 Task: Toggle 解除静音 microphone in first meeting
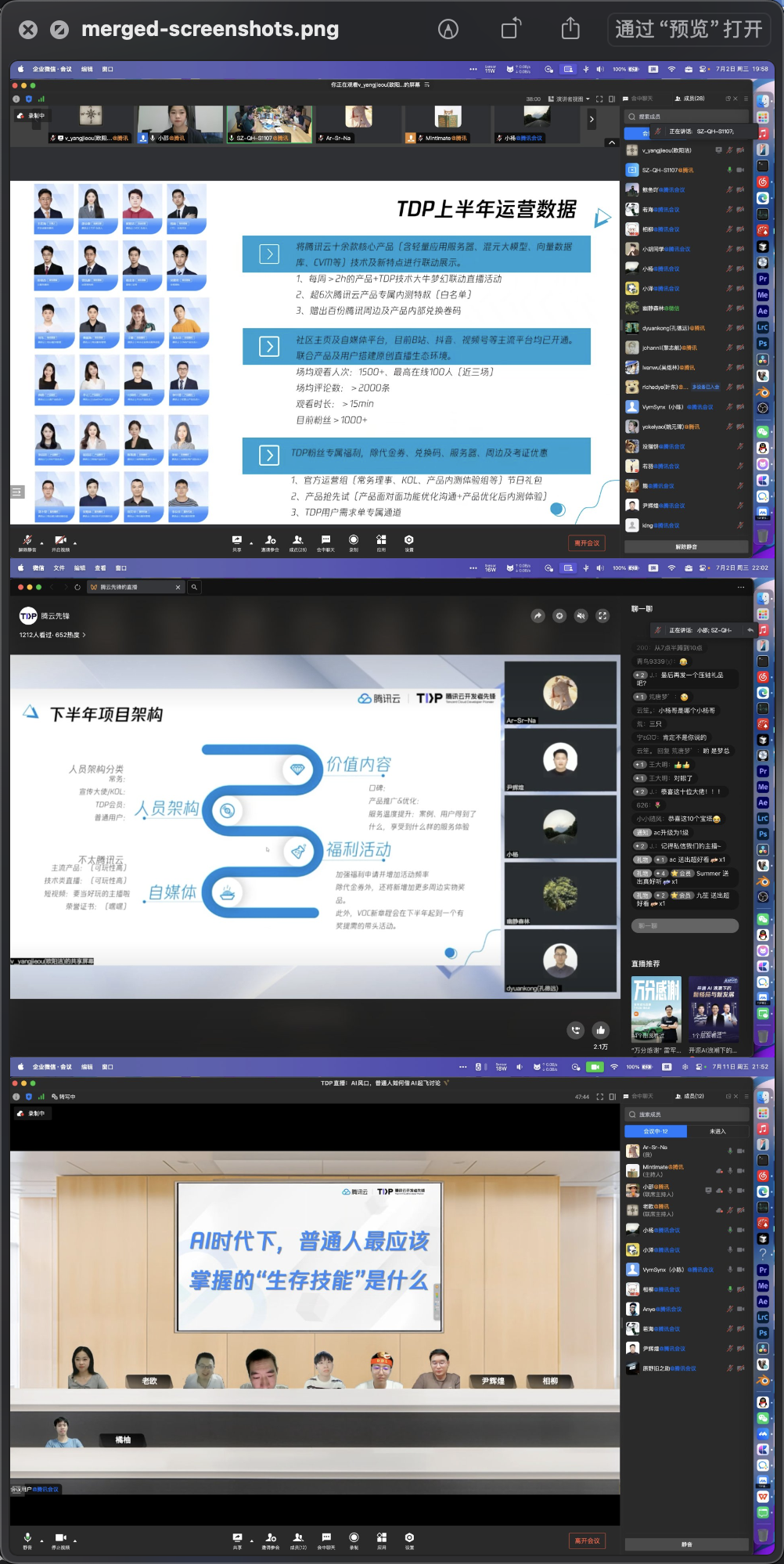27,542
